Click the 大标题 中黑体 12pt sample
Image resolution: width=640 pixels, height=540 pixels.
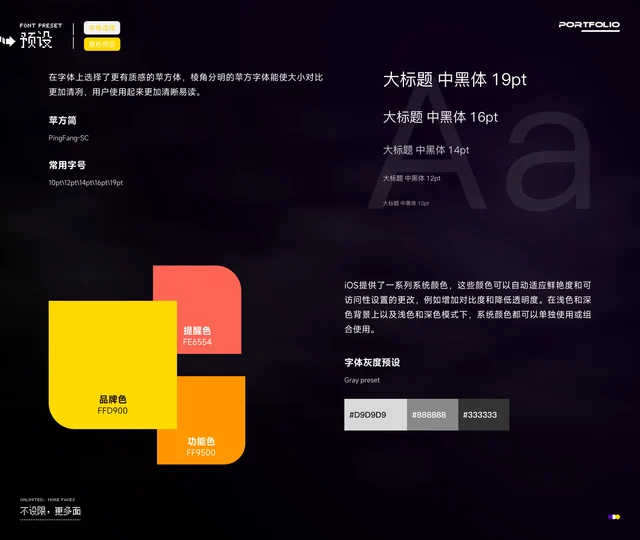[x=412, y=178]
